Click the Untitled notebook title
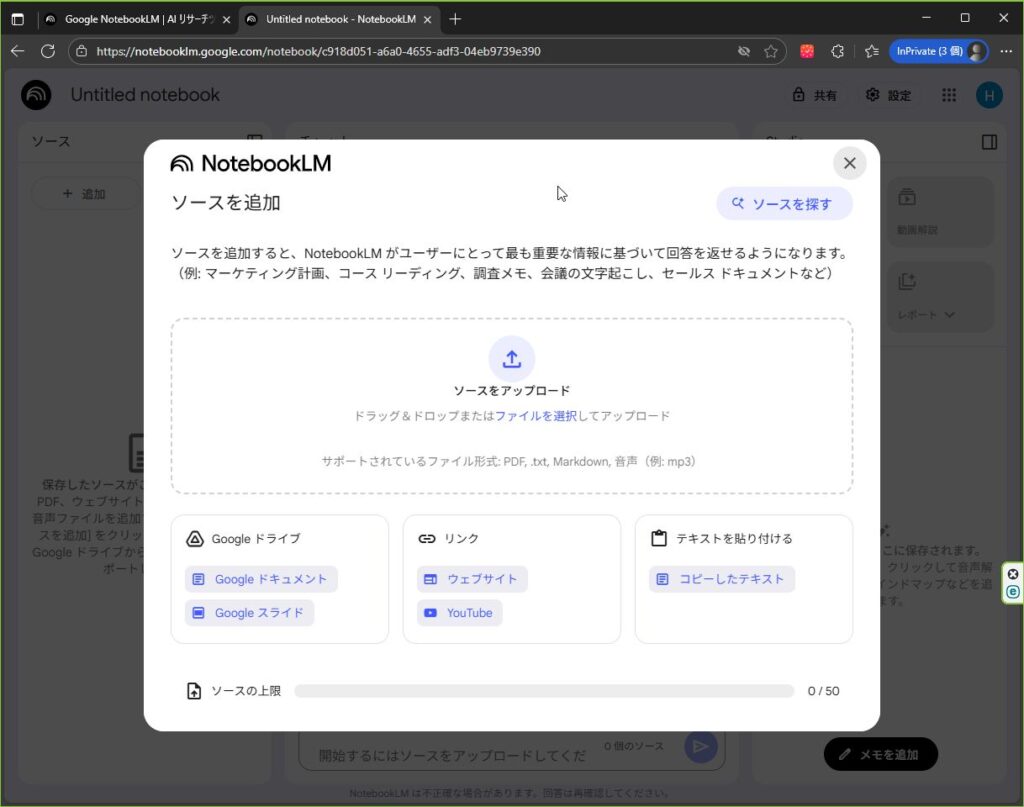 (x=145, y=95)
